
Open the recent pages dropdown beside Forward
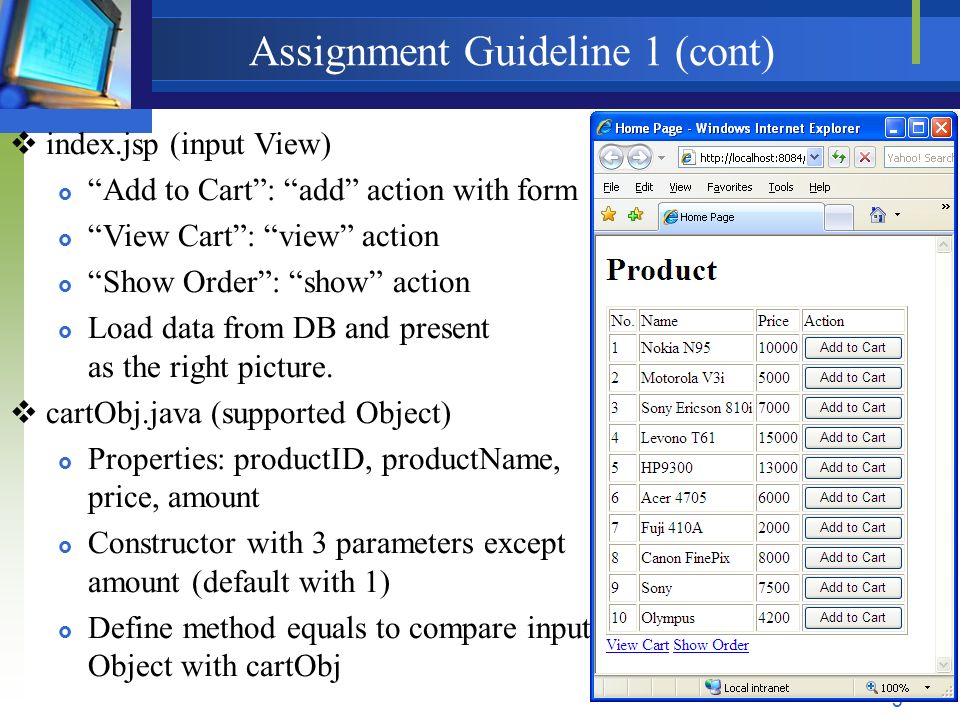pyautogui.click(x=661, y=158)
